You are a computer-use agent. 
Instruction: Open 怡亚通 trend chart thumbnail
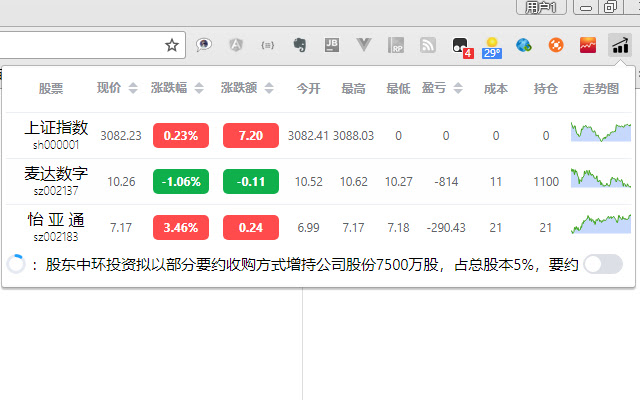tap(601, 224)
